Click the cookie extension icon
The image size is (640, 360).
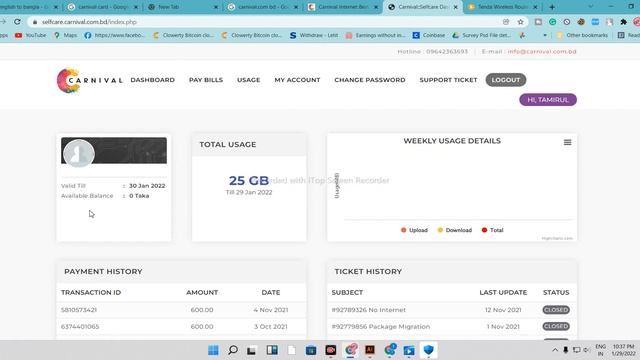[581, 22]
